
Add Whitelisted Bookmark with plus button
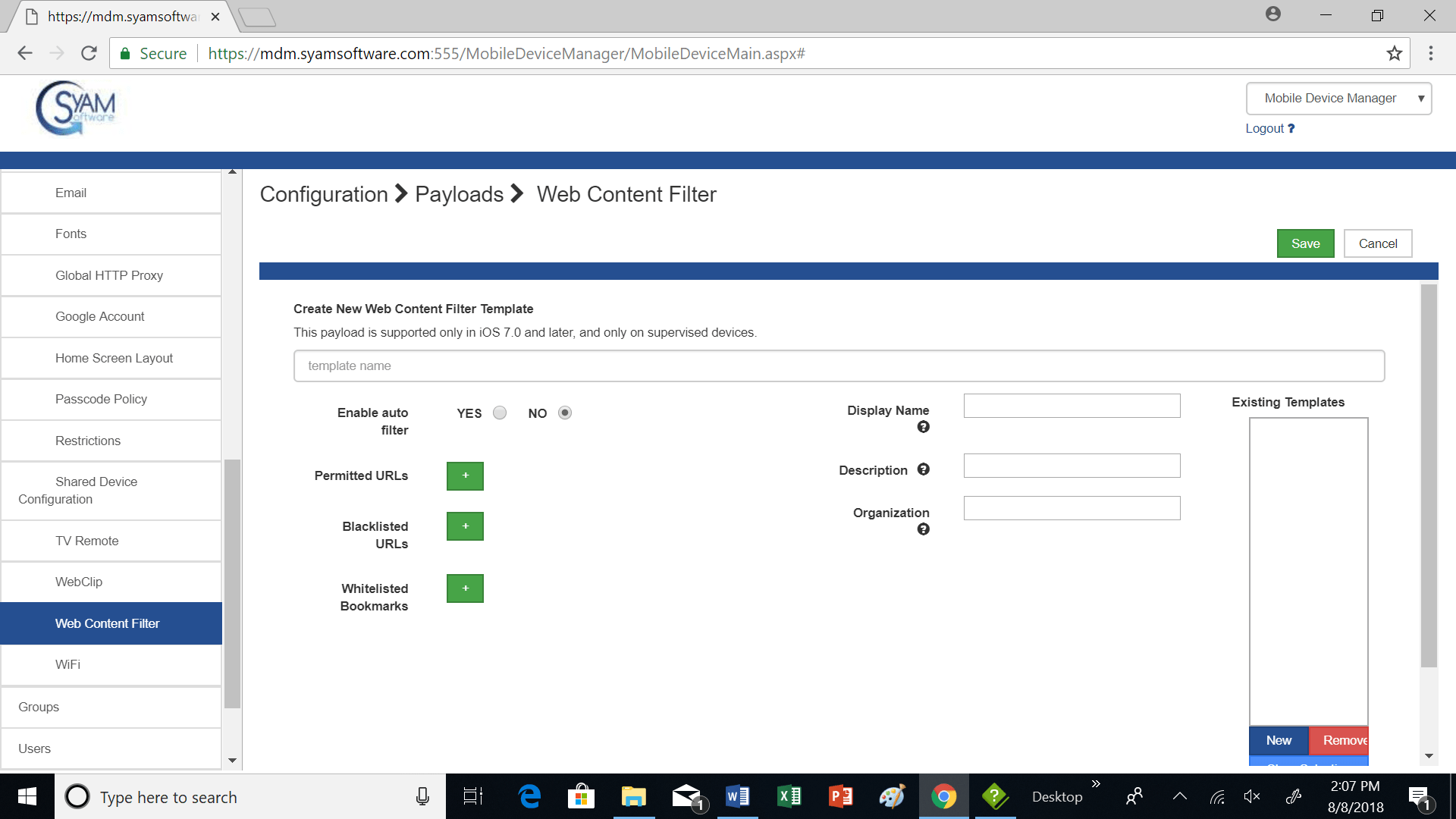(x=465, y=588)
